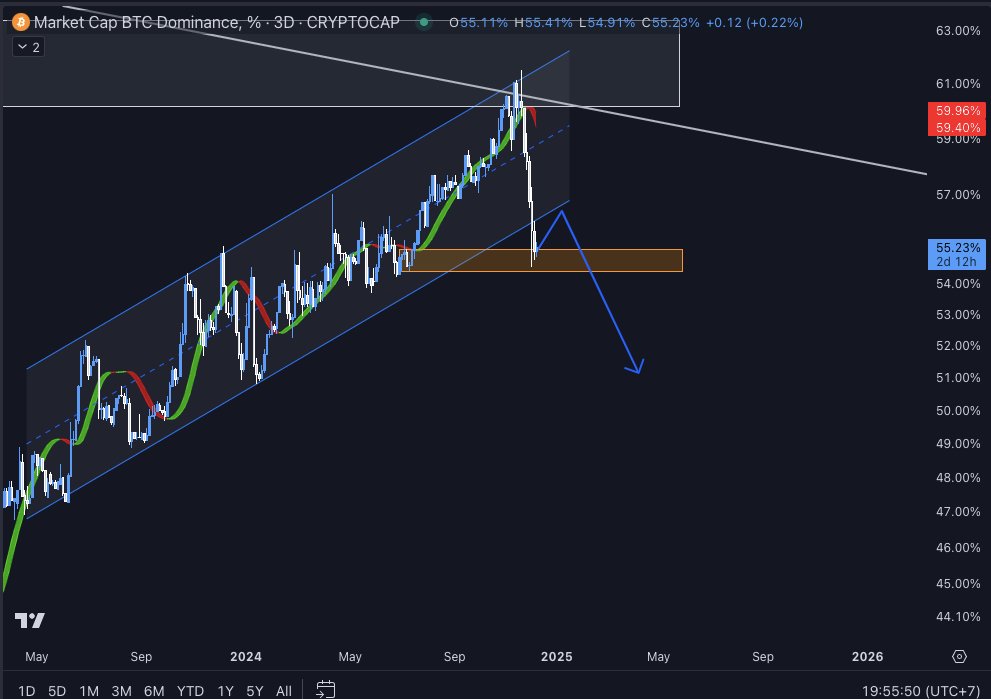Screen dimensions: 991x699
Task: Click the 2025 label on time axis
Action: (557, 657)
